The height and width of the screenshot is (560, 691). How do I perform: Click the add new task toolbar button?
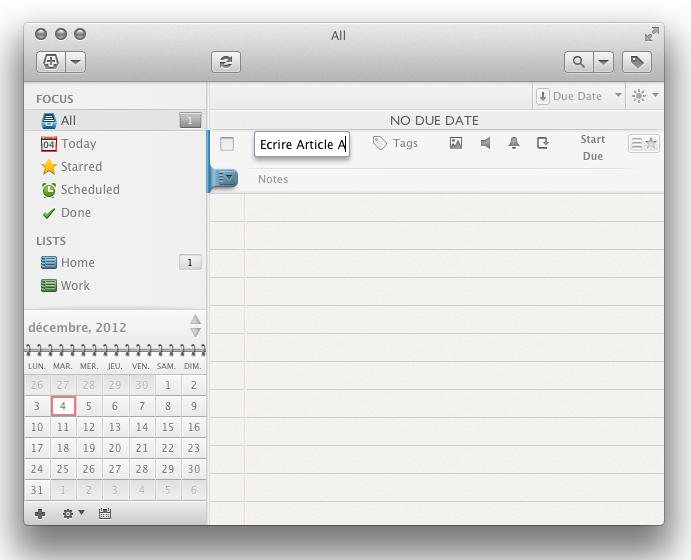tap(50, 62)
